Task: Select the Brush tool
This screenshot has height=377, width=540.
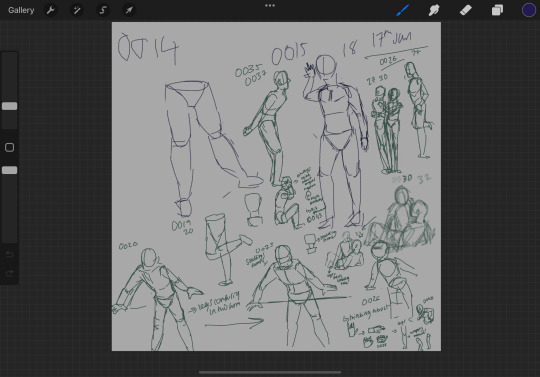Action: pyautogui.click(x=402, y=10)
